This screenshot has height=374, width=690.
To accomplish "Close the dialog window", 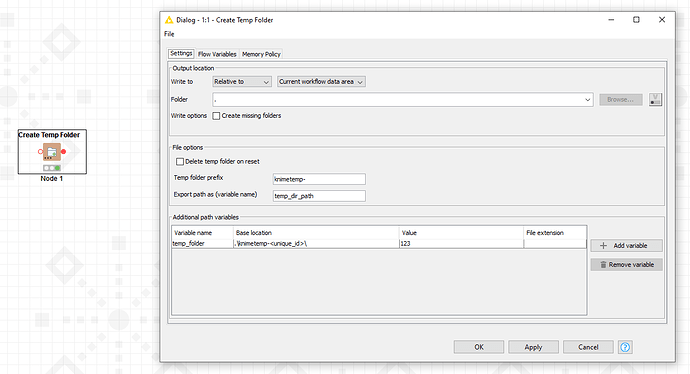I will point(662,20).
